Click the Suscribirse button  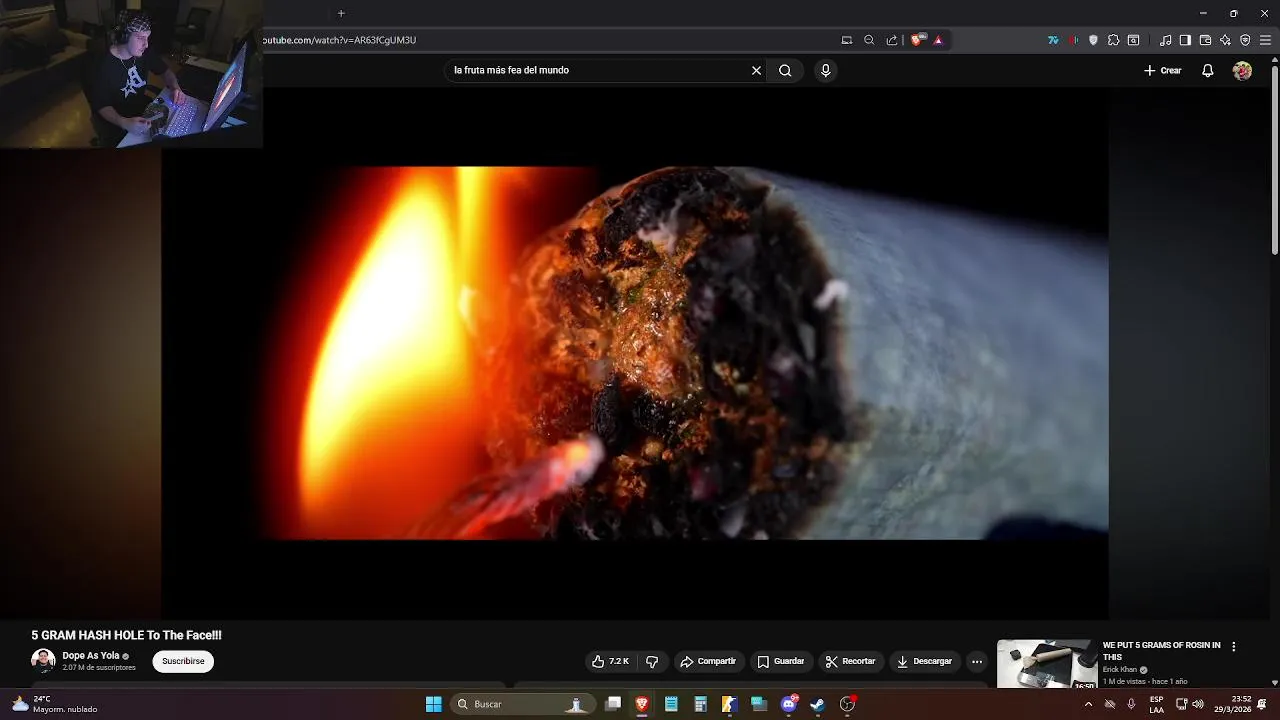coord(183,661)
